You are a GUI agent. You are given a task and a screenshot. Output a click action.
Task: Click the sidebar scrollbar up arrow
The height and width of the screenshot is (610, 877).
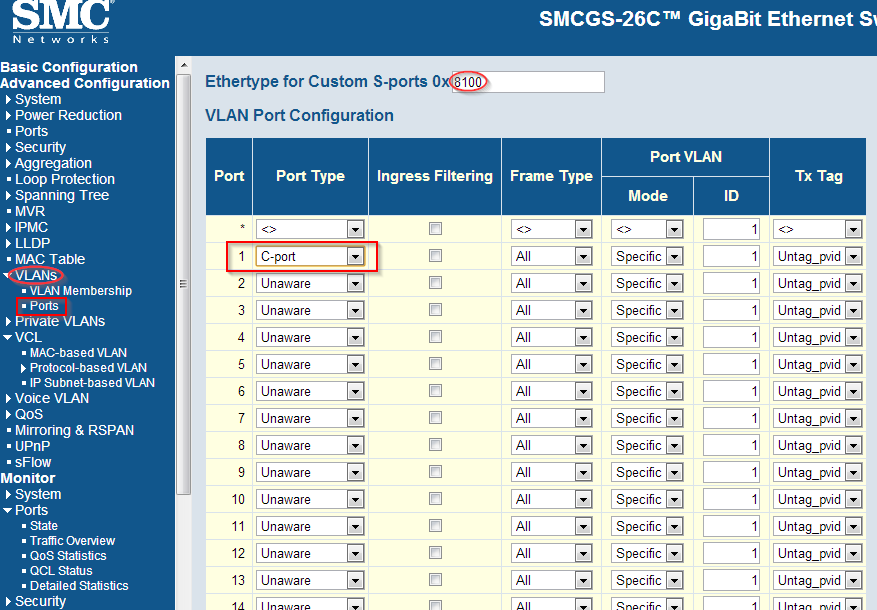pyautogui.click(x=182, y=65)
